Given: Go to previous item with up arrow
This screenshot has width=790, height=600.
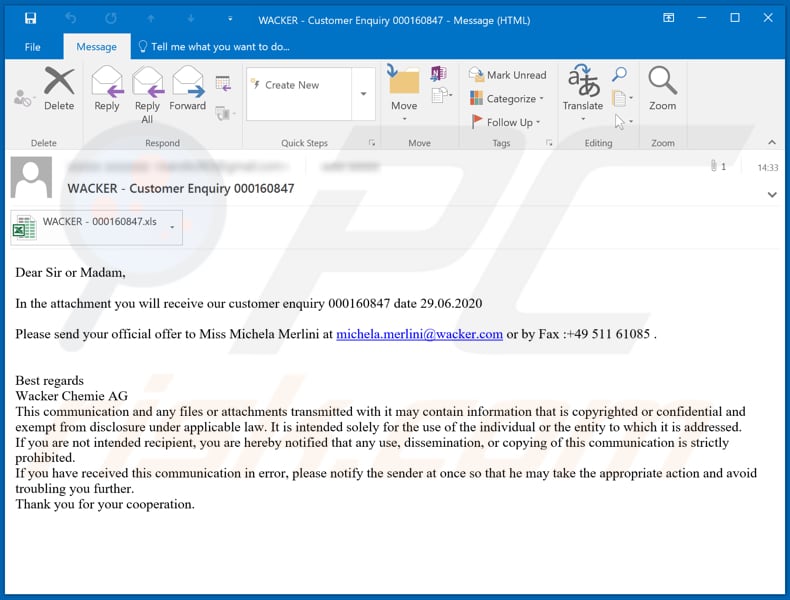Looking at the screenshot, I should tap(151, 19).
